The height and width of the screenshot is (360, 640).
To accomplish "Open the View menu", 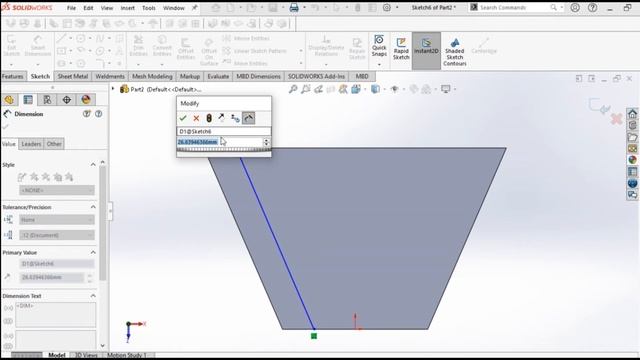I will (x=107, y=8).
